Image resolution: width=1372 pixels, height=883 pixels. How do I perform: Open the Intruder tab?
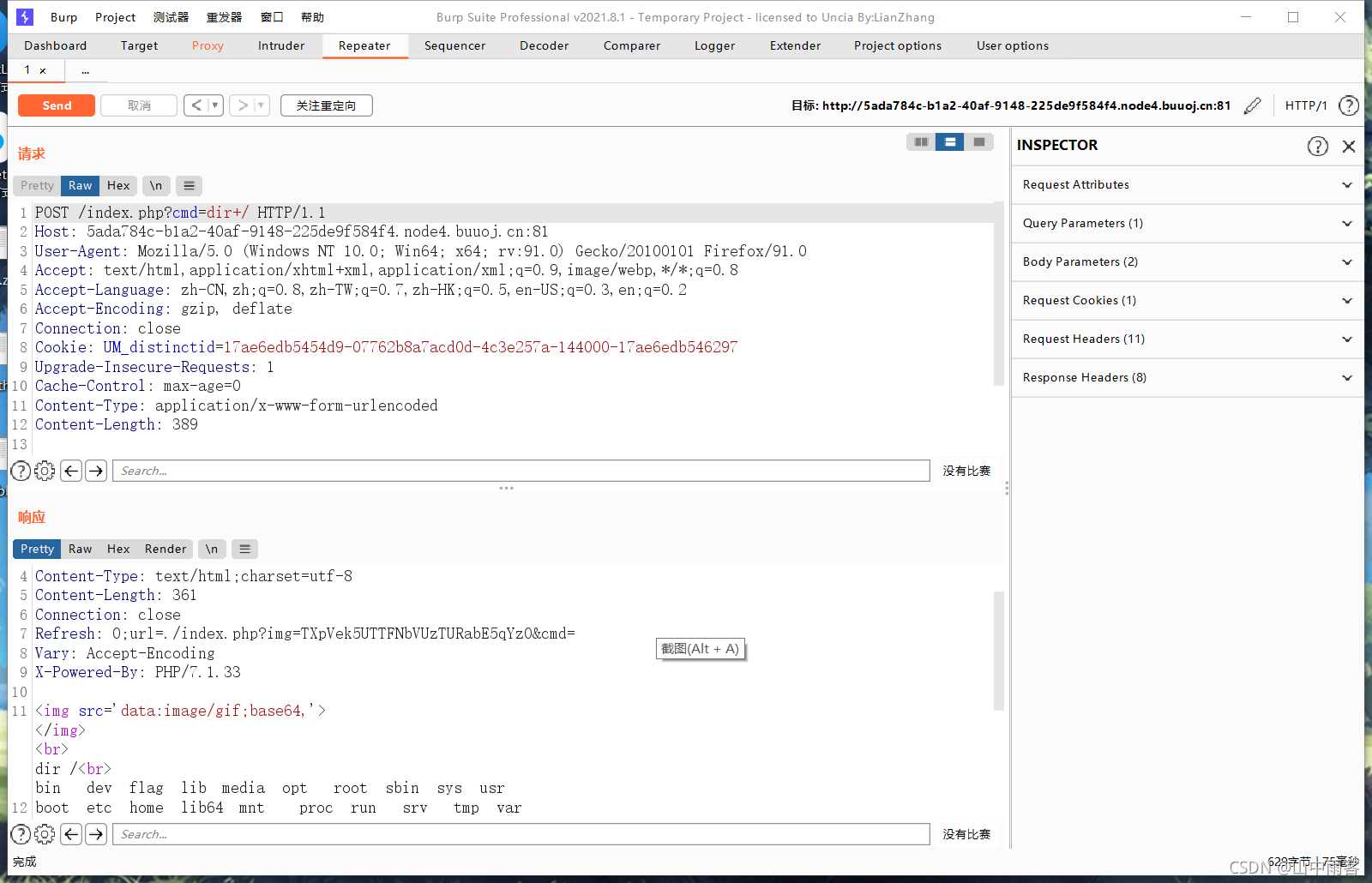coord(281,46)
